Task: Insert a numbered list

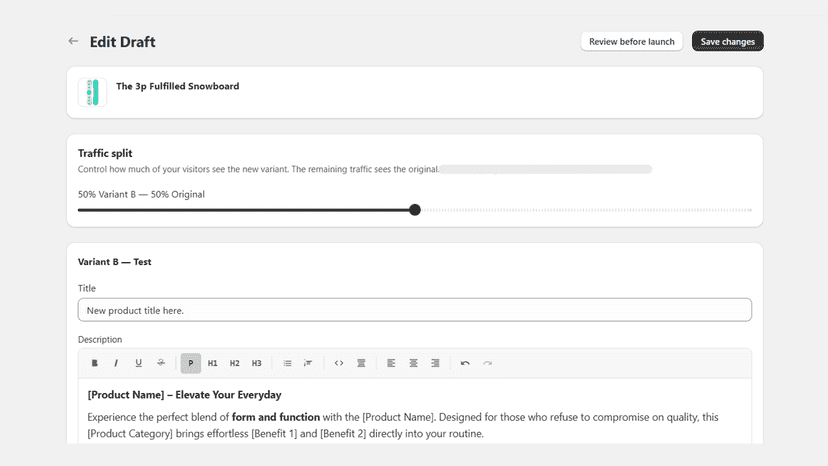Action: pyautogui.click(x=308, y=363)
